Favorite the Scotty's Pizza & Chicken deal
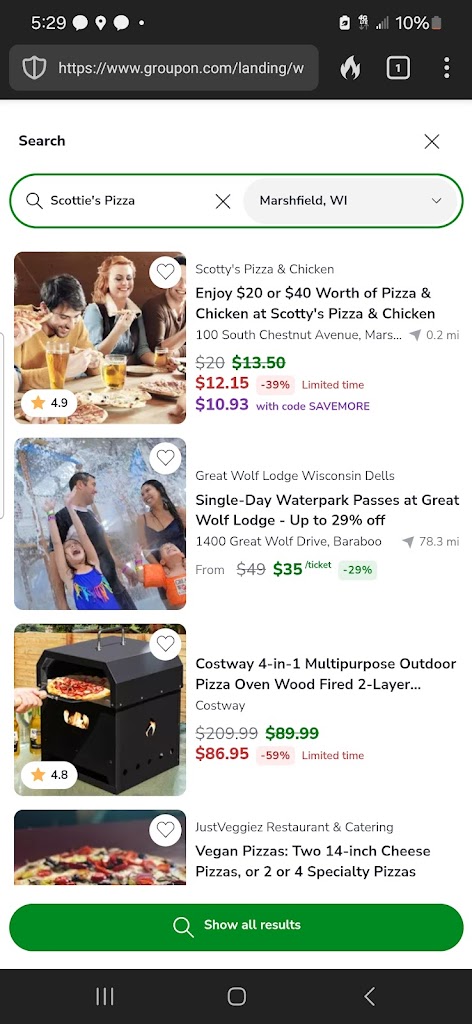Viewport: 472px width, 1024px height. 165,271
